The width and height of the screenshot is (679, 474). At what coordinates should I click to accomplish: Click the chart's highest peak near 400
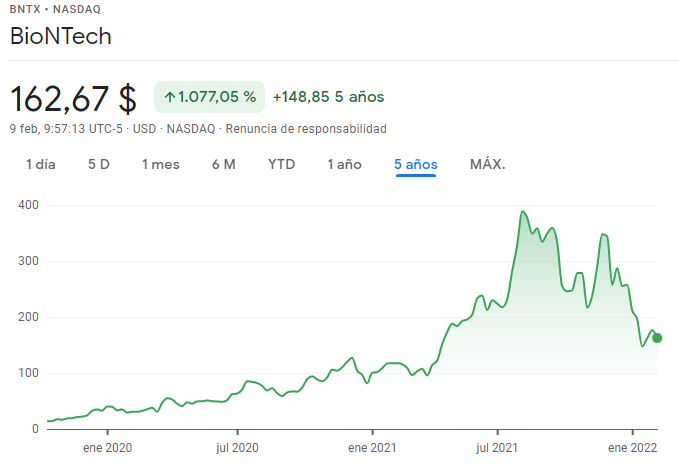tap(522, 212)
